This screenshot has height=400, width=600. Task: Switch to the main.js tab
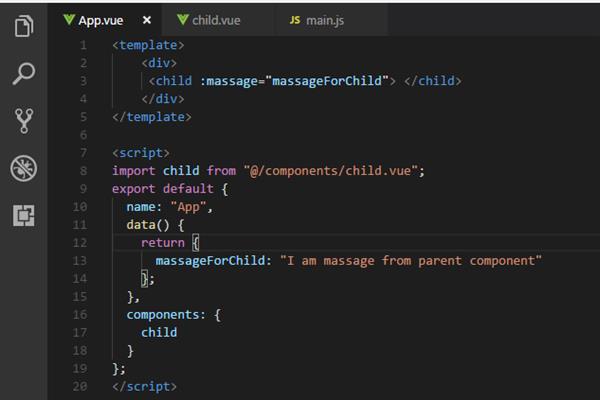pyautogui.click(x=327, y=20)
